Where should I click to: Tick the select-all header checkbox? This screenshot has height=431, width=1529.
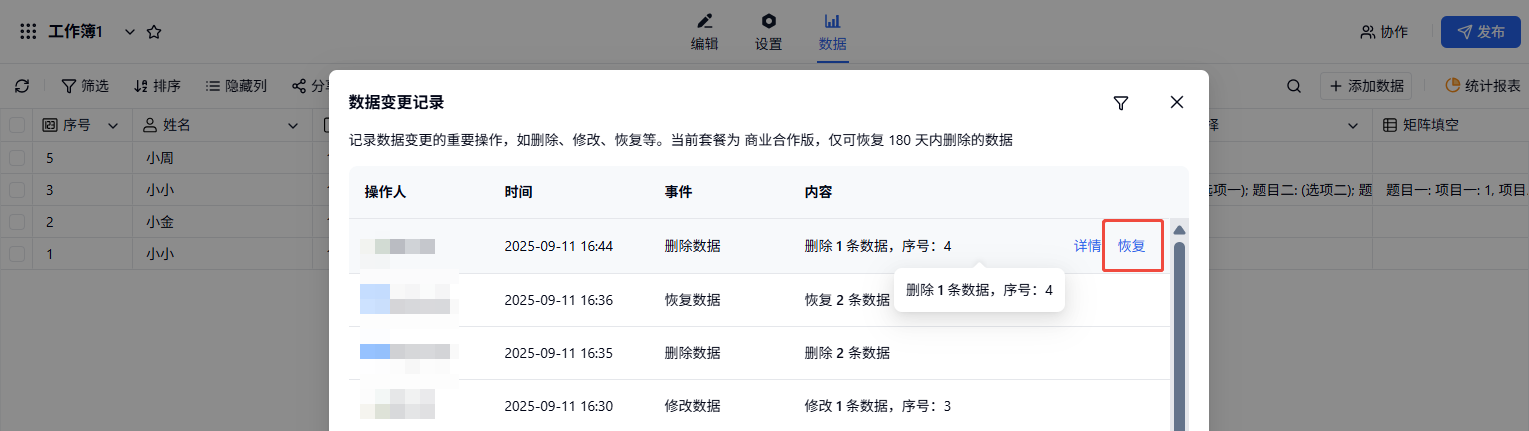17,125
